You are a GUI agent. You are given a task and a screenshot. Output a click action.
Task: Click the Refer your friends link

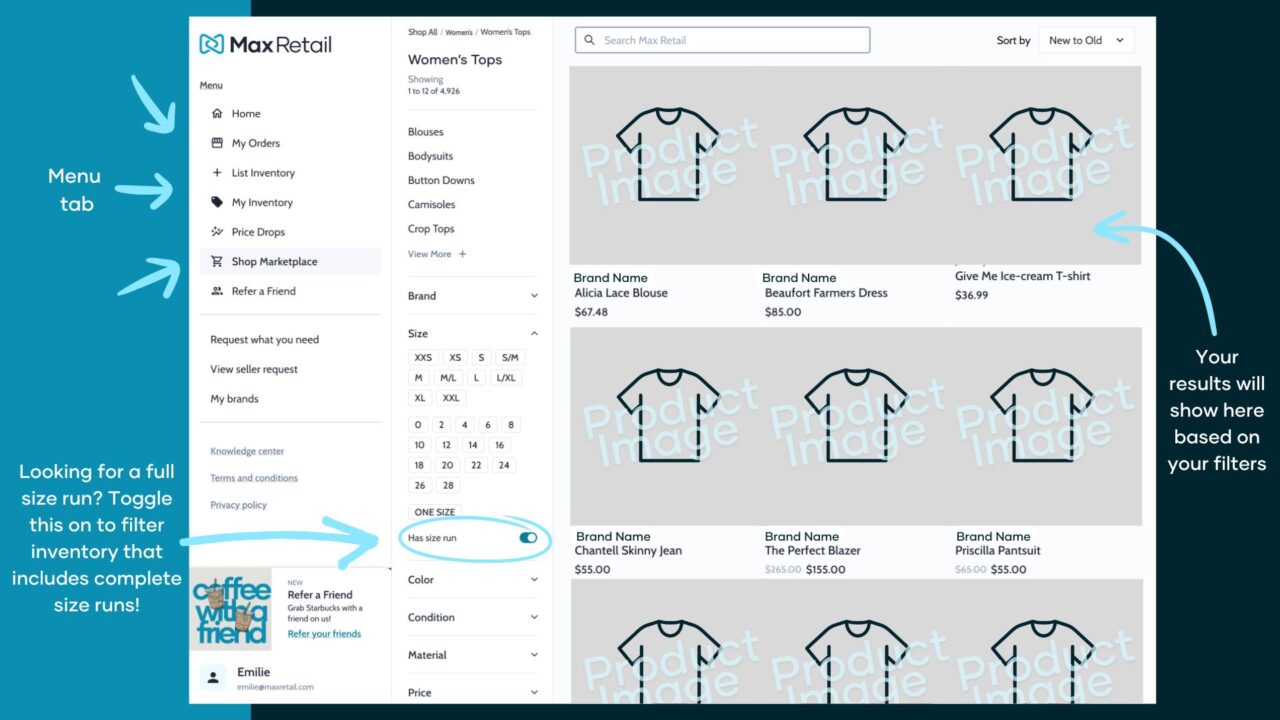click(323, 632)
